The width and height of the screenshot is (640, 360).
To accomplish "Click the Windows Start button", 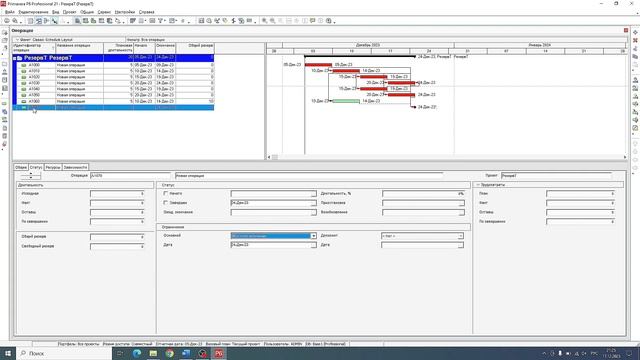I will tap(8, 353).
